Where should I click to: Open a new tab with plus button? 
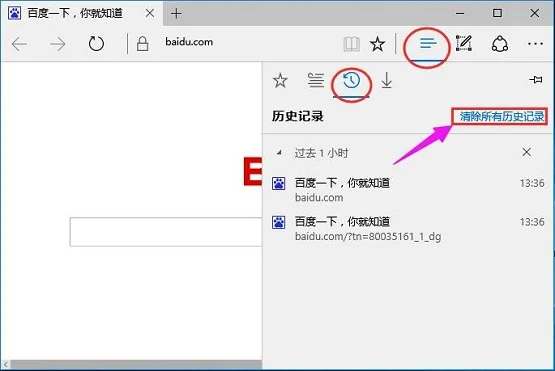point(176,13)
